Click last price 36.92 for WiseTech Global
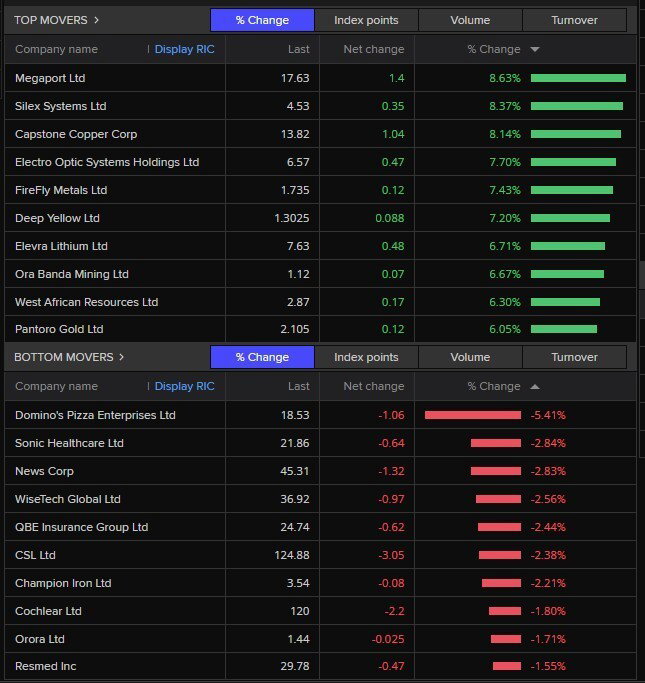Image resolution: width=645 pixels, height=683 pixels. pyautogui.click(x=295, y=499)
